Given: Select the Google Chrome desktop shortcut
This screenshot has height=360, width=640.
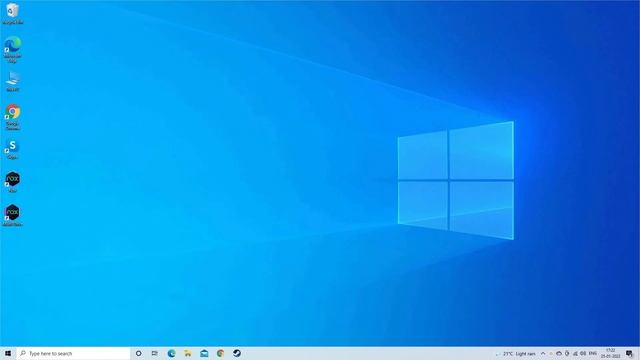Looking at the screenshot, I should pyautogui.click(x=12, y=117).
